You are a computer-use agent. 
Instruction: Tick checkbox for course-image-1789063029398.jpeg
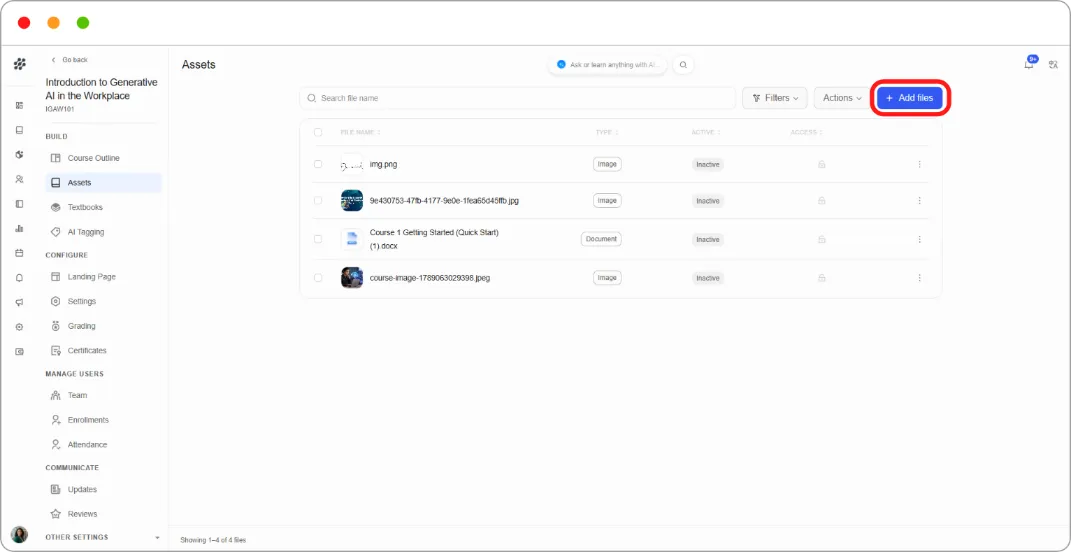click(x=318, y=278)
